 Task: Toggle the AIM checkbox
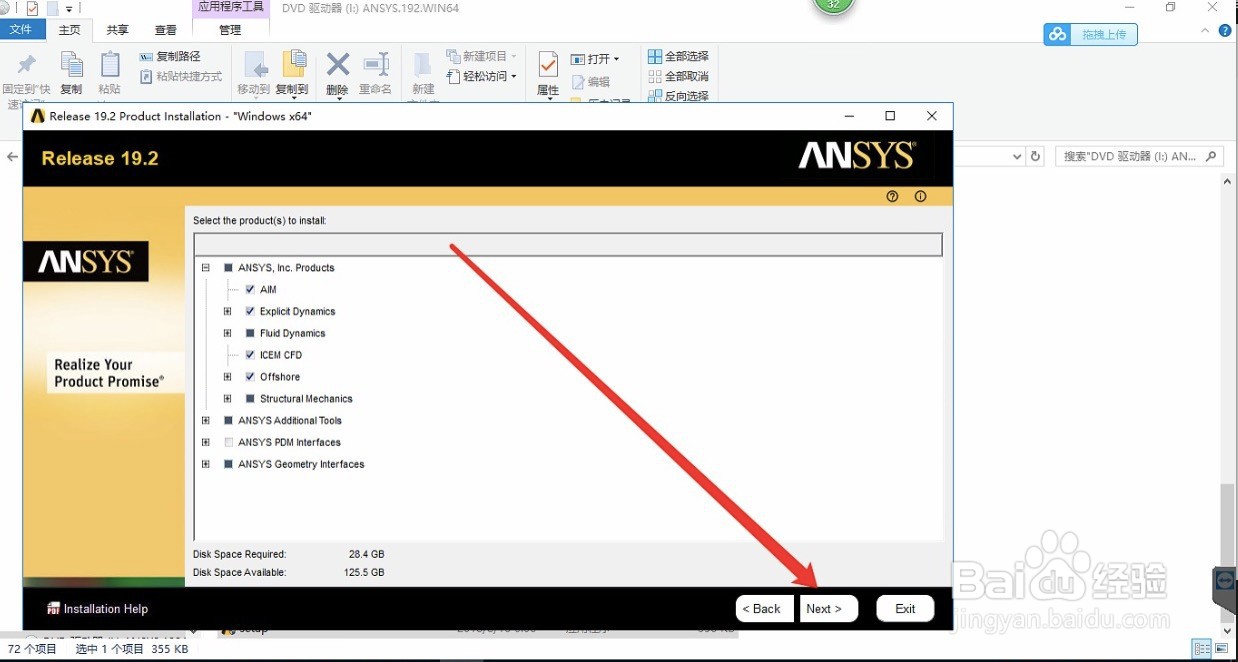click(x=250, y=289)
